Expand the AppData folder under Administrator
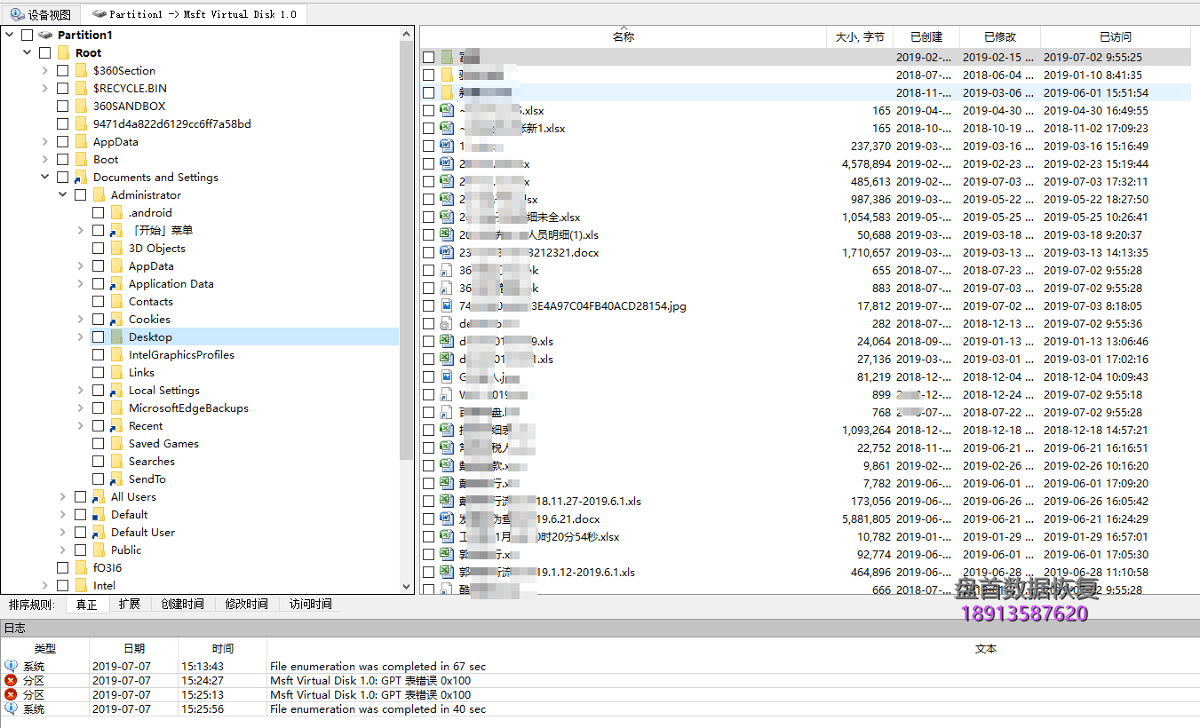The image size is (1200, 728). tap(80, 266)
